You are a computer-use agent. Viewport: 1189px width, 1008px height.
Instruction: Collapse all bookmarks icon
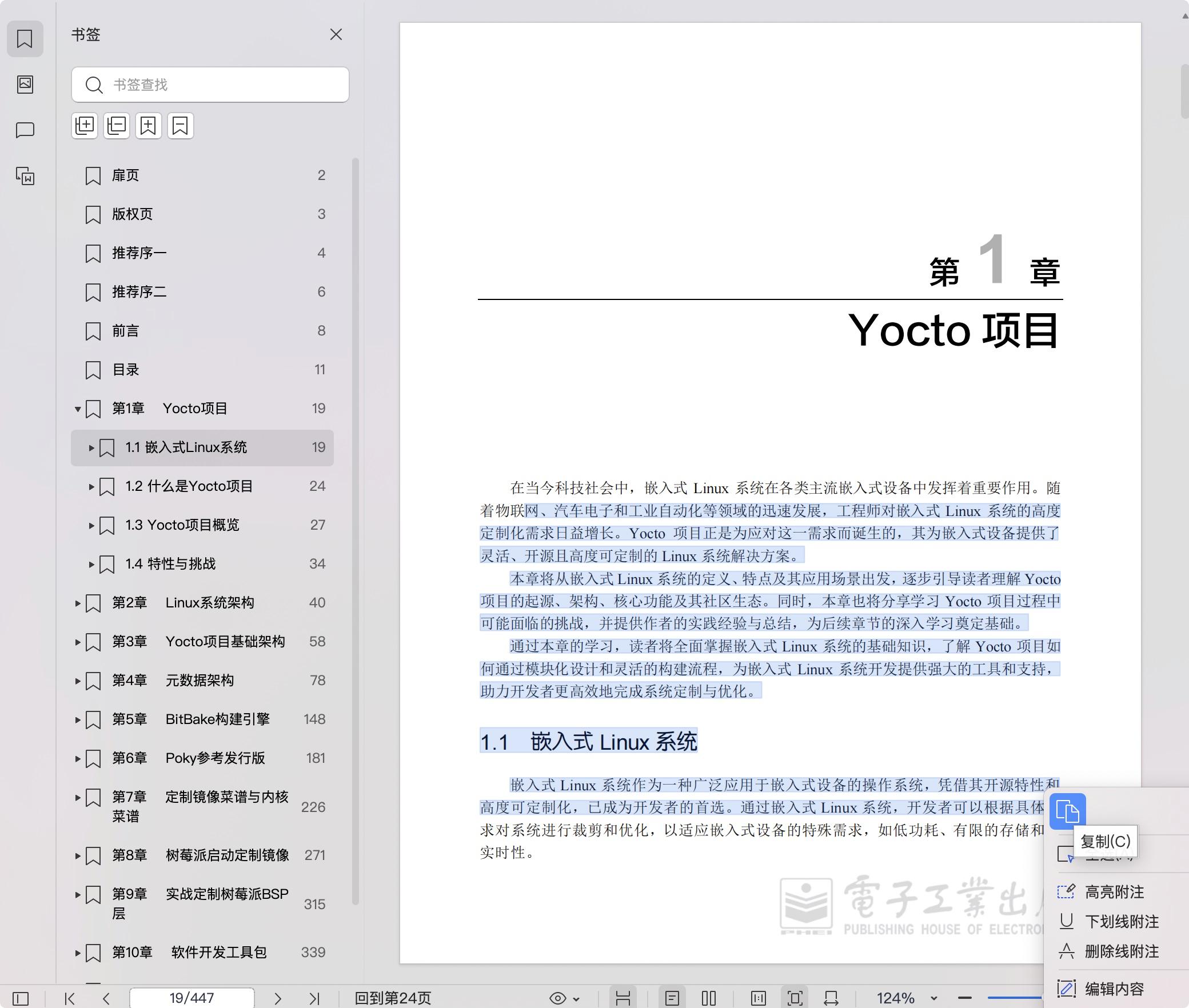117,126
